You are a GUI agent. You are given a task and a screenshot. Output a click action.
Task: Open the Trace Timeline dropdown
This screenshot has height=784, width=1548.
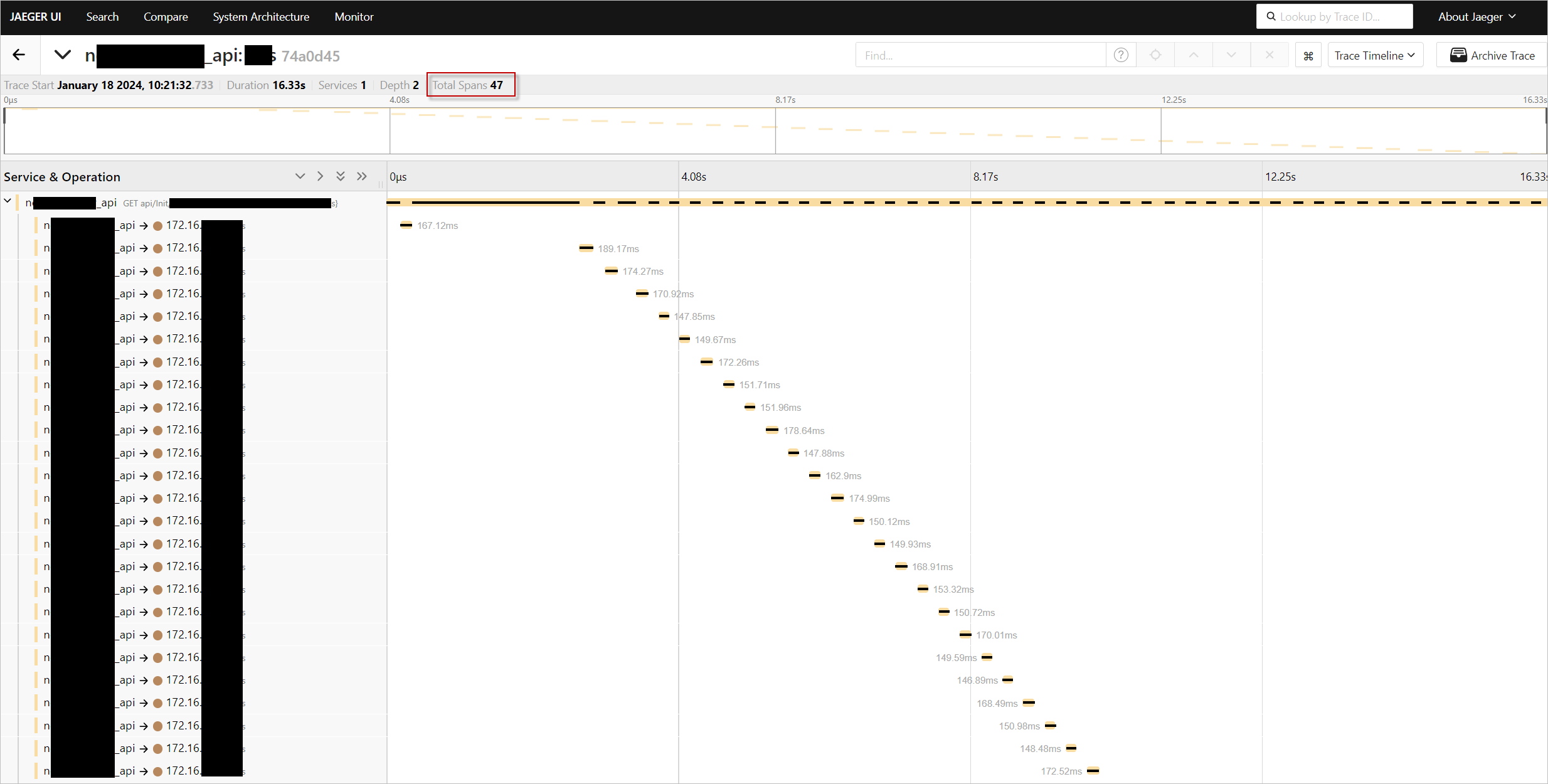point(1376,55)
